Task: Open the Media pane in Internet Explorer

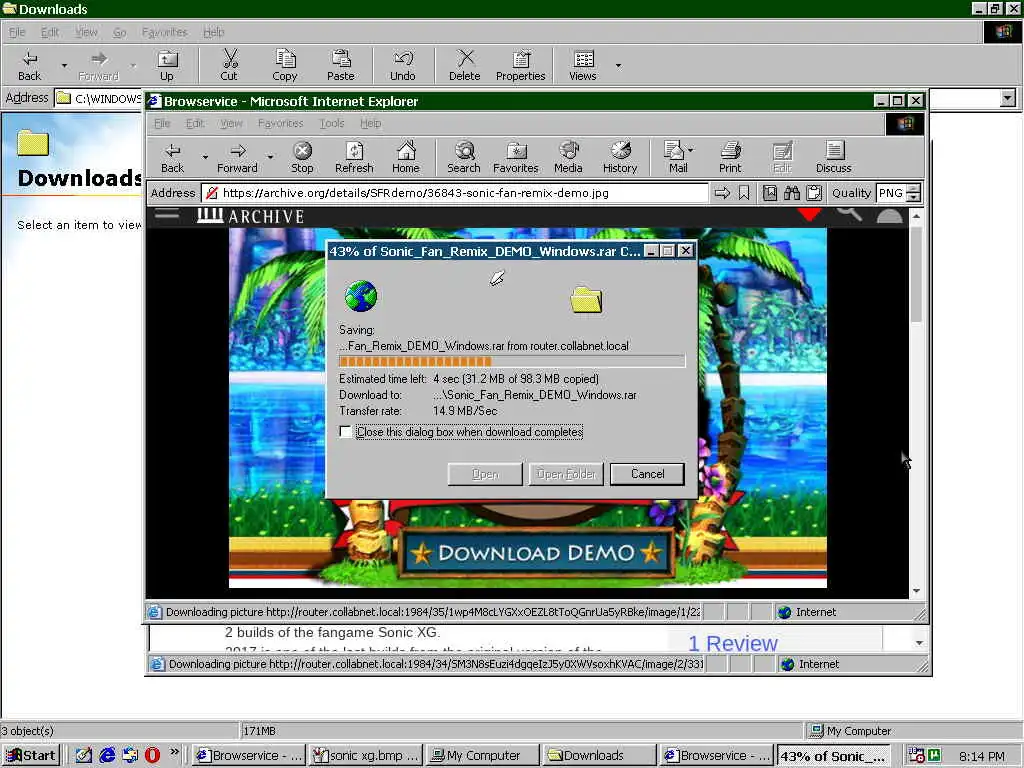Action: click(568, 157)
